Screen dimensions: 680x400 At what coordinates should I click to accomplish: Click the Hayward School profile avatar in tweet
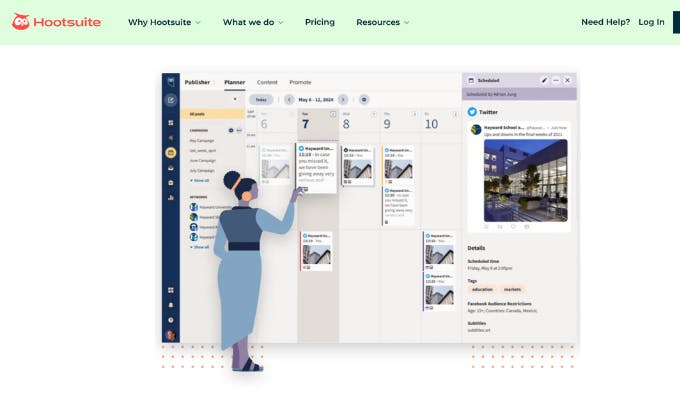476,129
